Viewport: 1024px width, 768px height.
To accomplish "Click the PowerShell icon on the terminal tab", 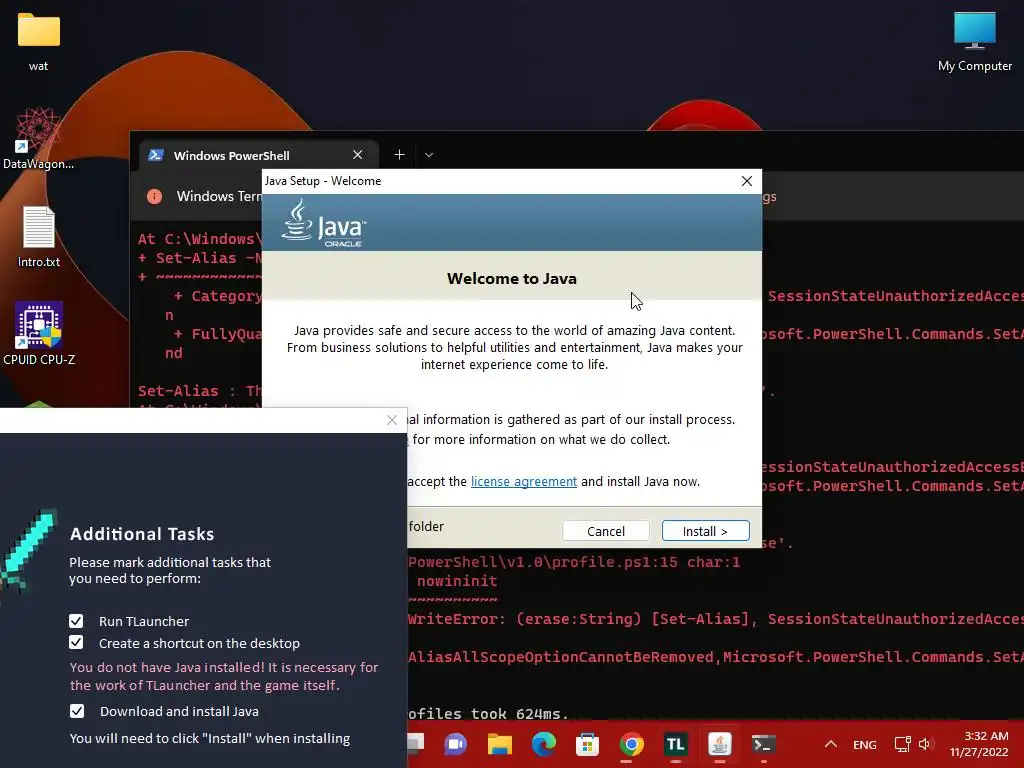I will click(156, 155).
